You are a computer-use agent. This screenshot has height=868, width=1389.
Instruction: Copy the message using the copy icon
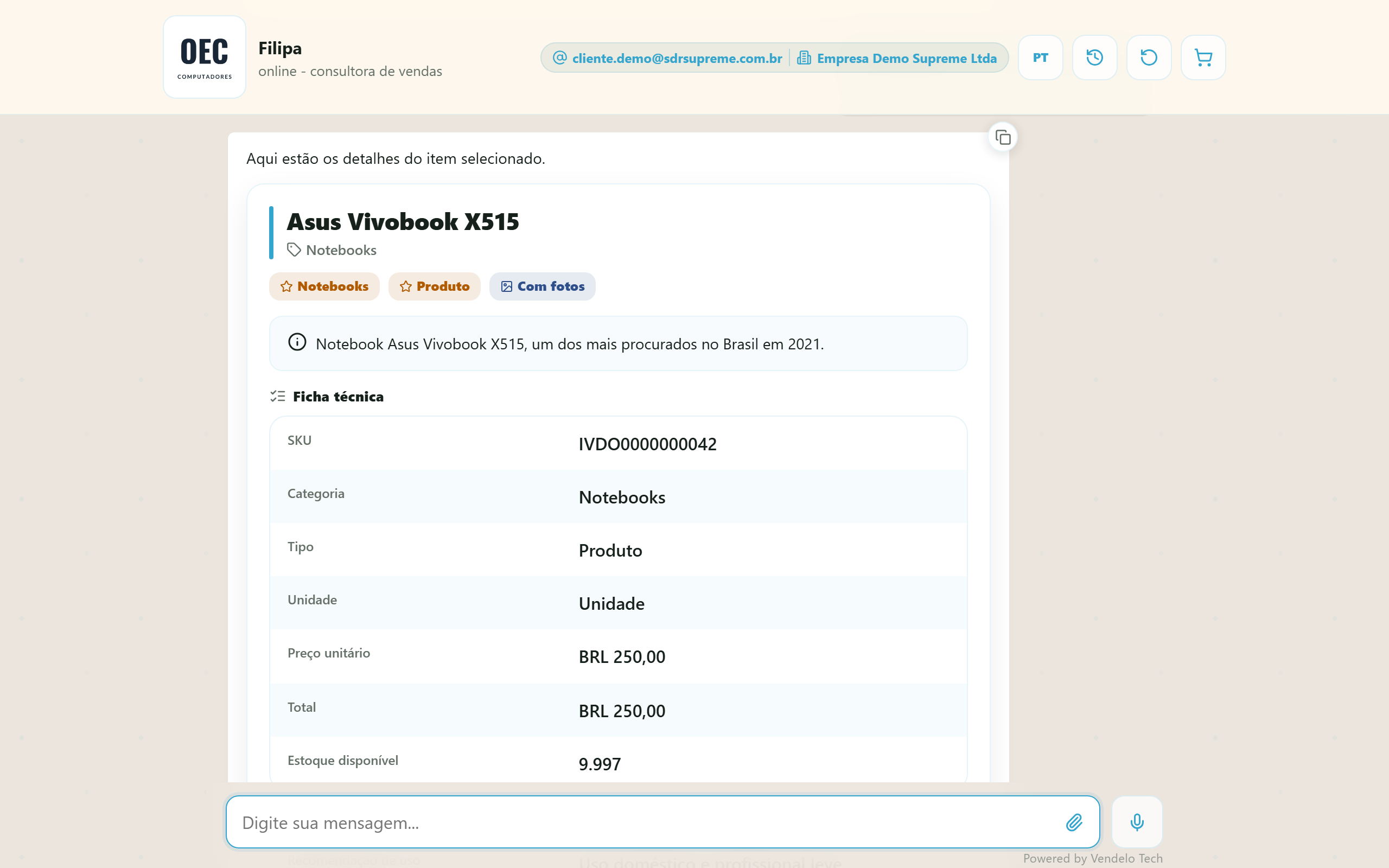point(1003,138)
